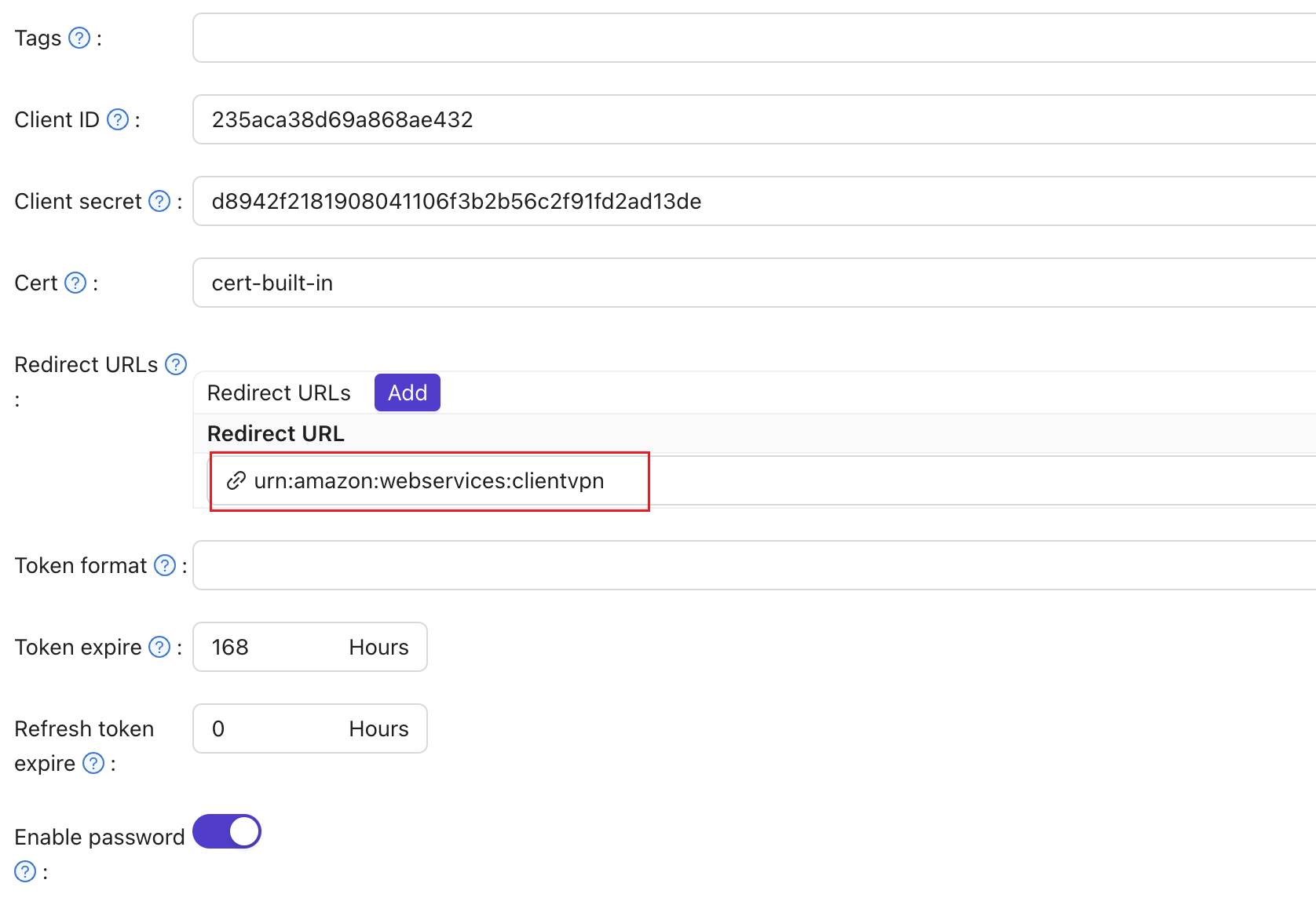1316x898 pixels.
Task: Click the Client ID input field
Action: tap(754, 119)
